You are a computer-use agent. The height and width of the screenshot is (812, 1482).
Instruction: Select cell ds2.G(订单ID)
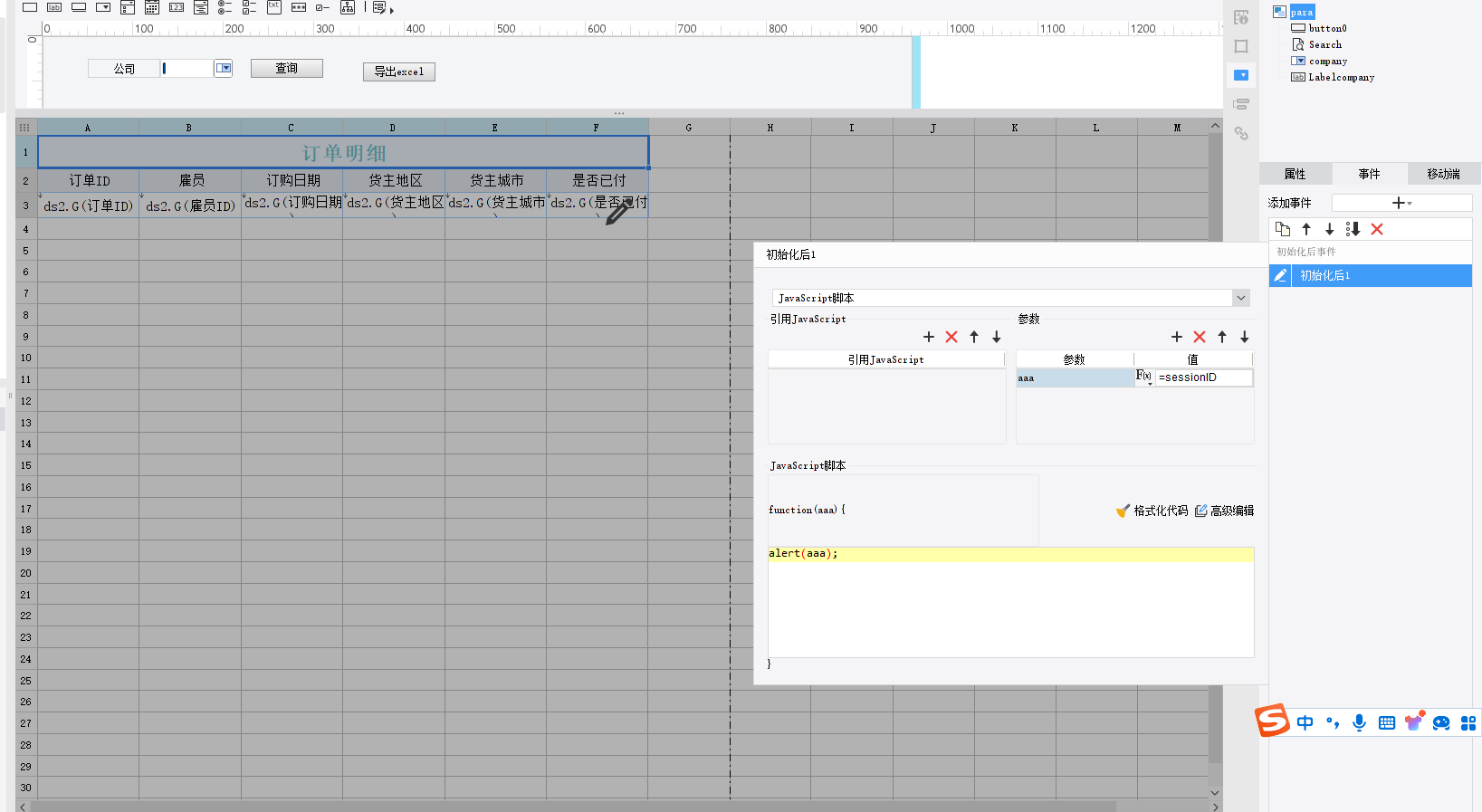pyautogui.click(x=89, y=205)
